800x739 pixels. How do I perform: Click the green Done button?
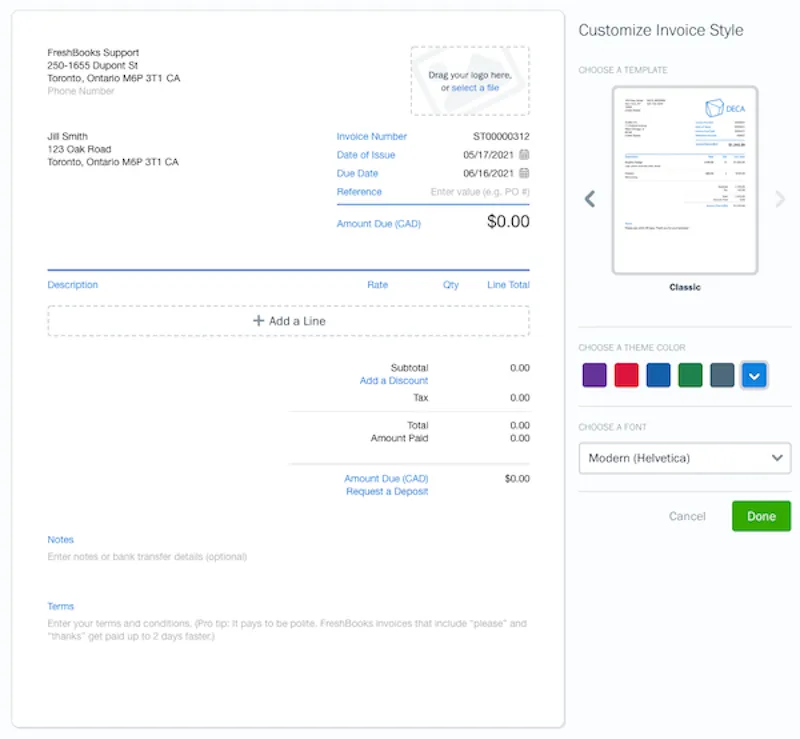pos(760,516)
